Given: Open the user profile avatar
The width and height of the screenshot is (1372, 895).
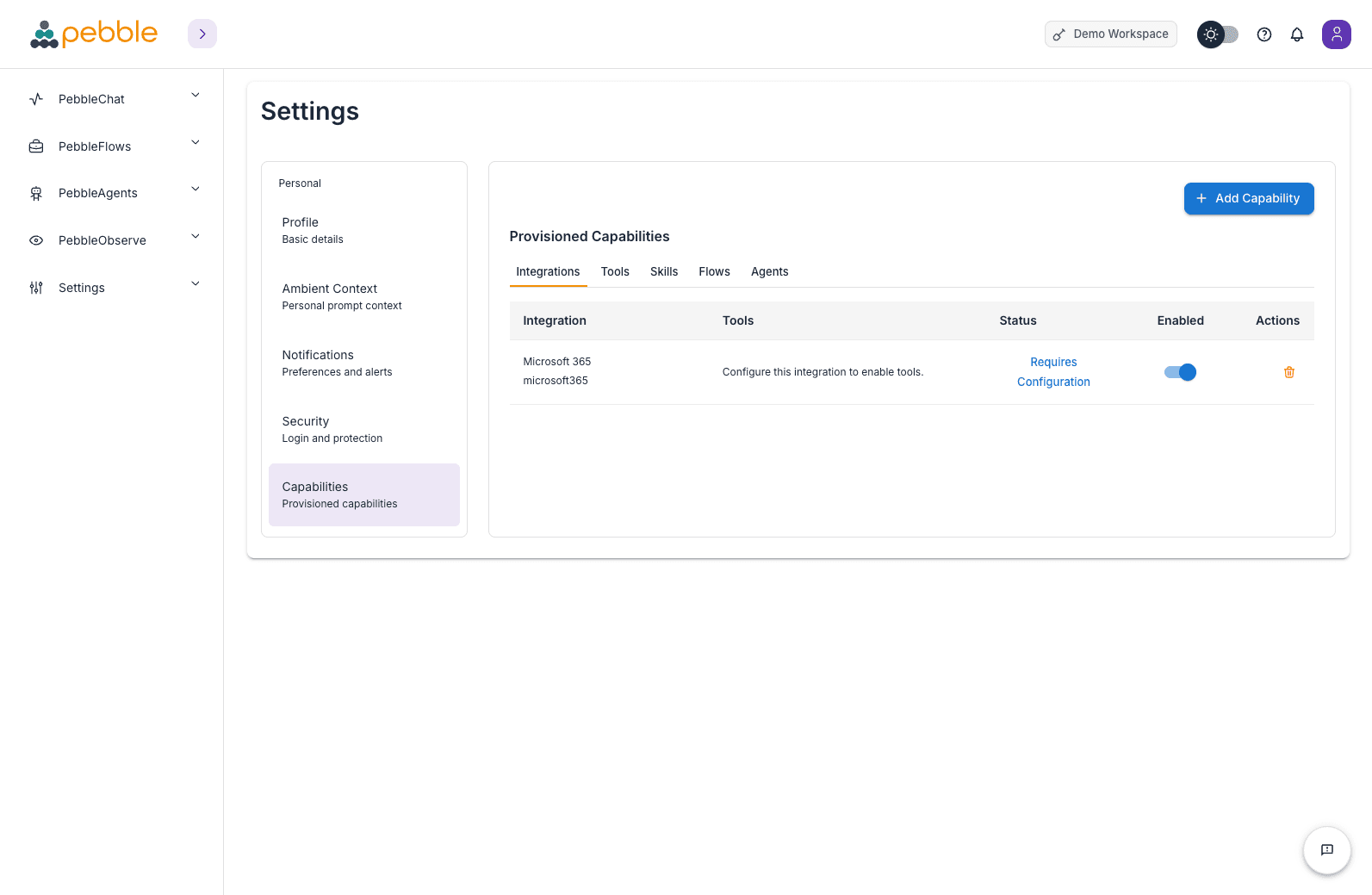Looking at the screenshot, I should pyautogui.click(x=1336, y=34).
